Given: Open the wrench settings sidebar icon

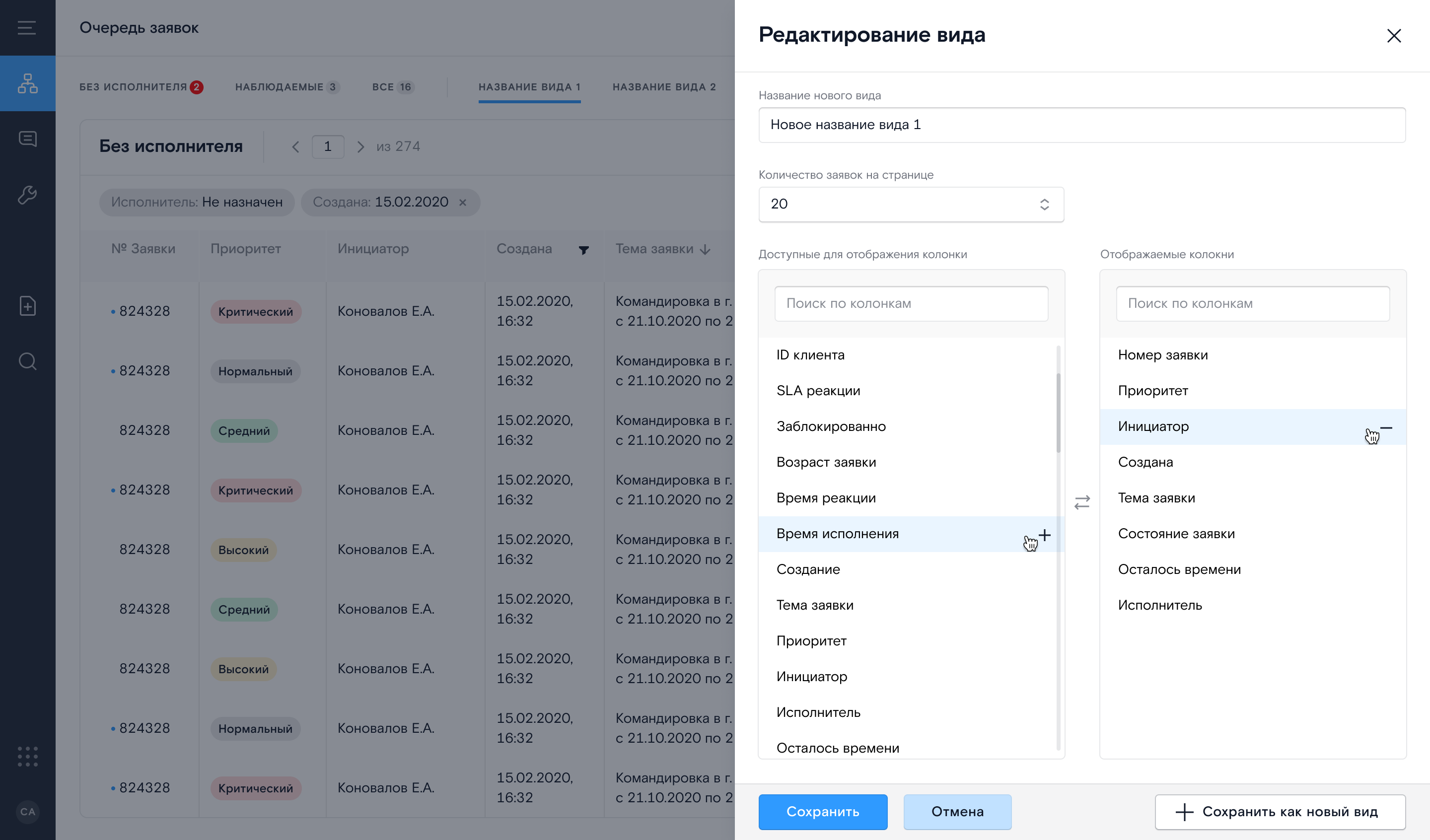Looking at the screenshot, I should coord(27,195).
